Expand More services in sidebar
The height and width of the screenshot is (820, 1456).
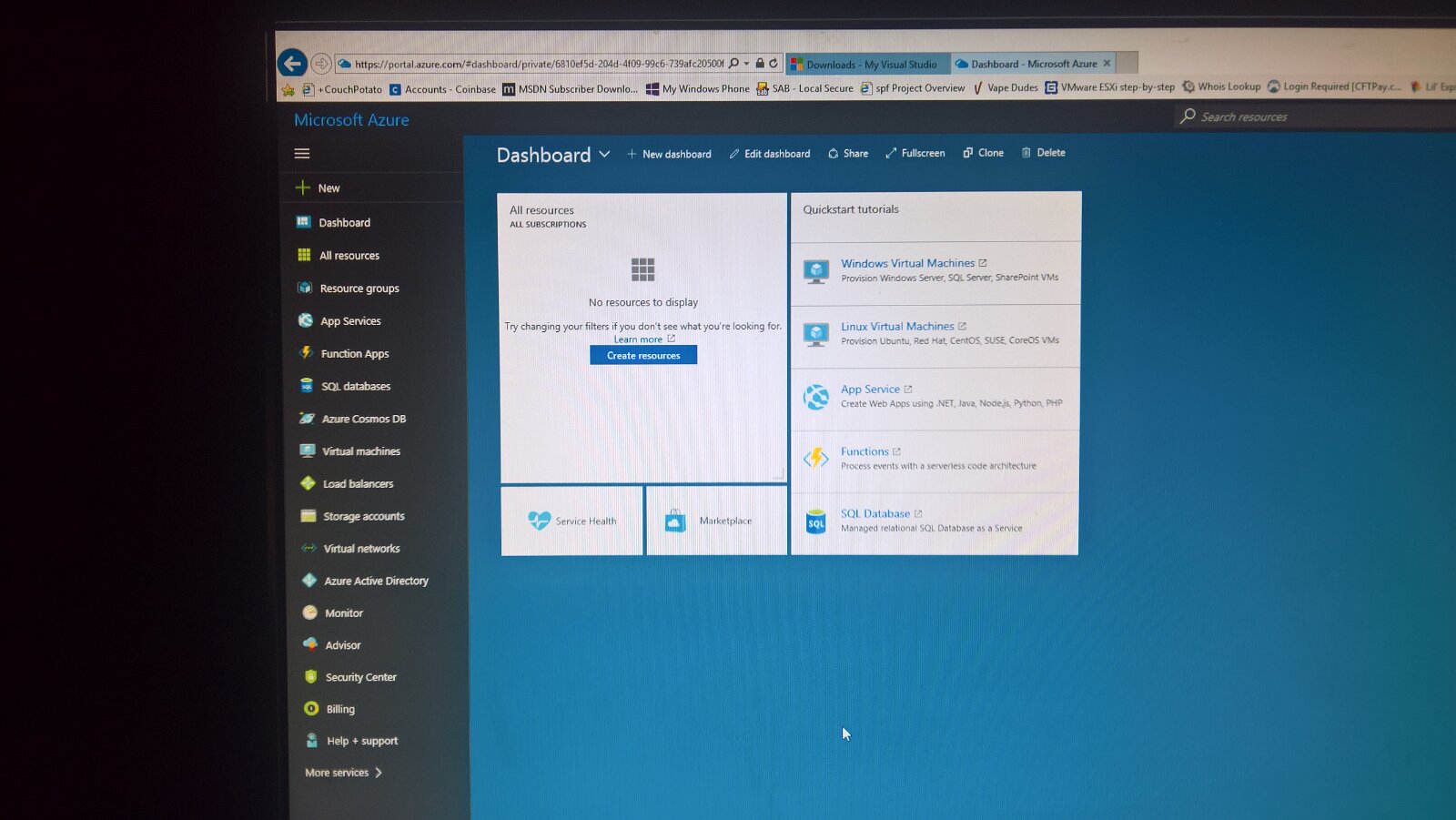[343, 773]
